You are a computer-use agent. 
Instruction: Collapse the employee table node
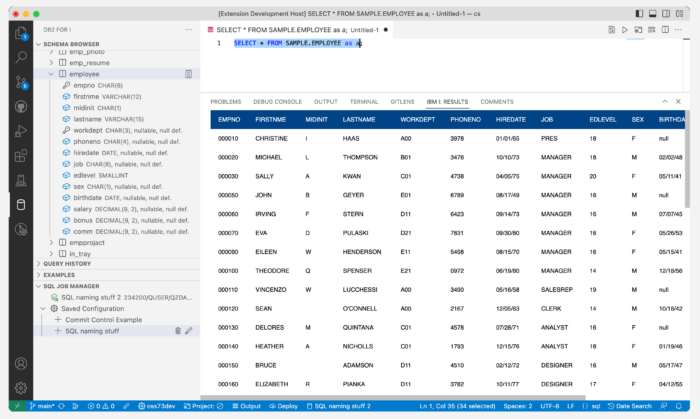(51, 74)
